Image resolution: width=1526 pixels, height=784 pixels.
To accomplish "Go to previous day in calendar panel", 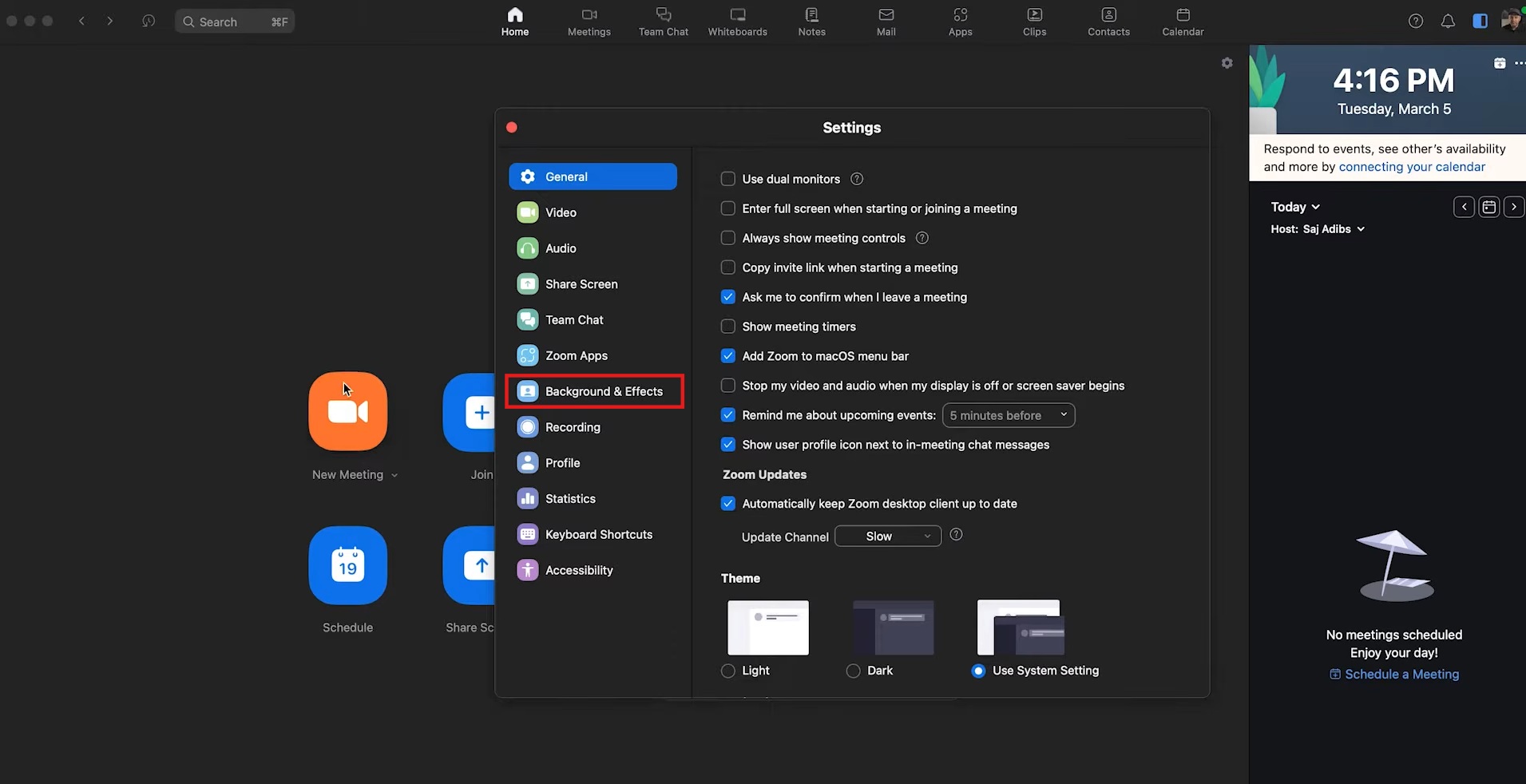I will [1464, 207].
